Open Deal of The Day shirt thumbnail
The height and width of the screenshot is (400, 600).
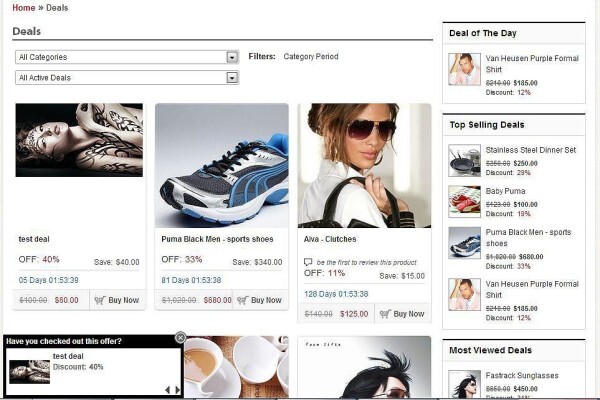click(x=465, y=69)
